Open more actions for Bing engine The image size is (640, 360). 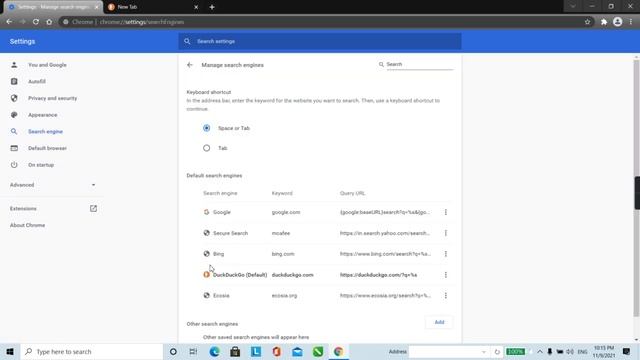coord(446,254)
